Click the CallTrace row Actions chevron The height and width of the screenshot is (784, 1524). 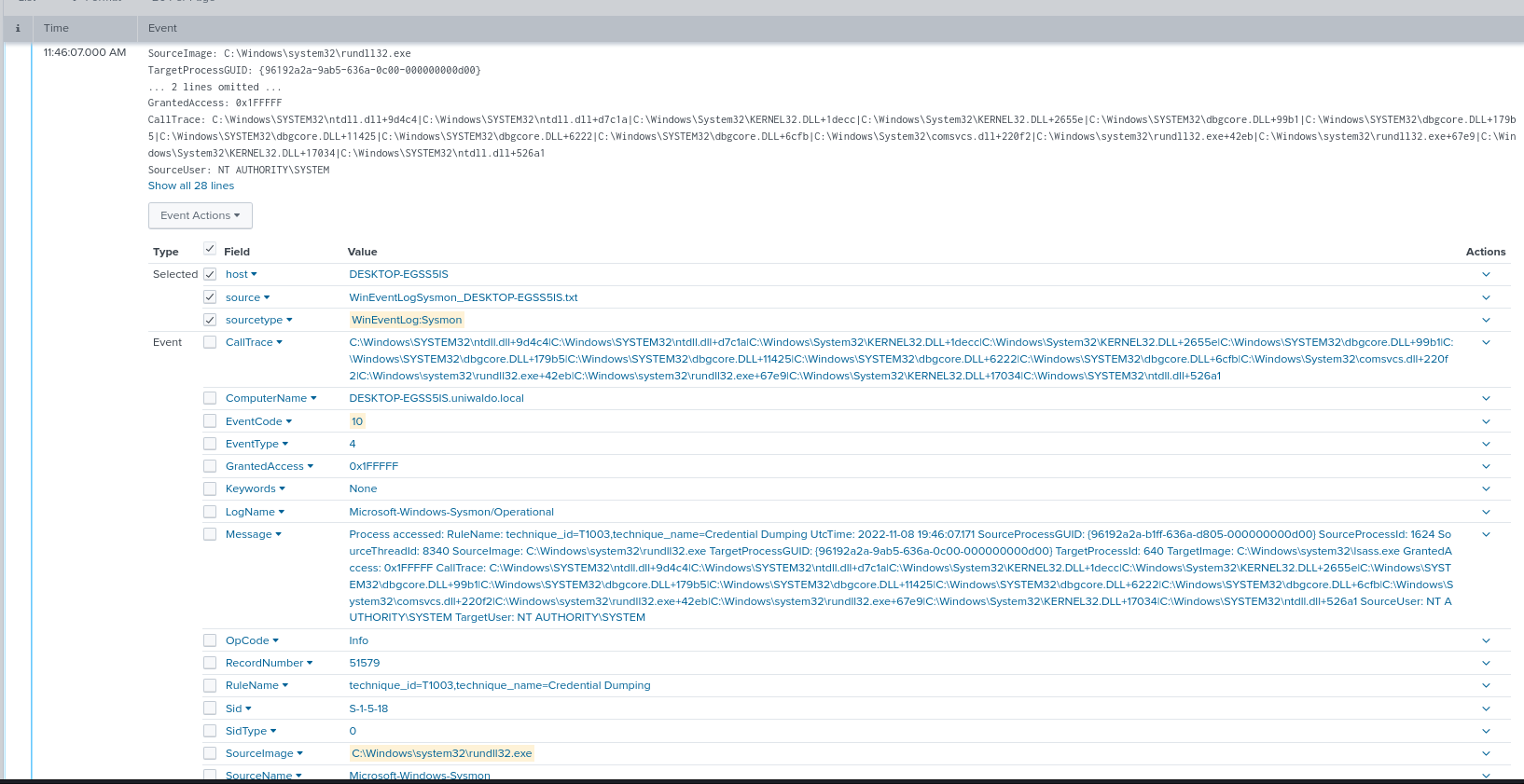click(1486, 342)
